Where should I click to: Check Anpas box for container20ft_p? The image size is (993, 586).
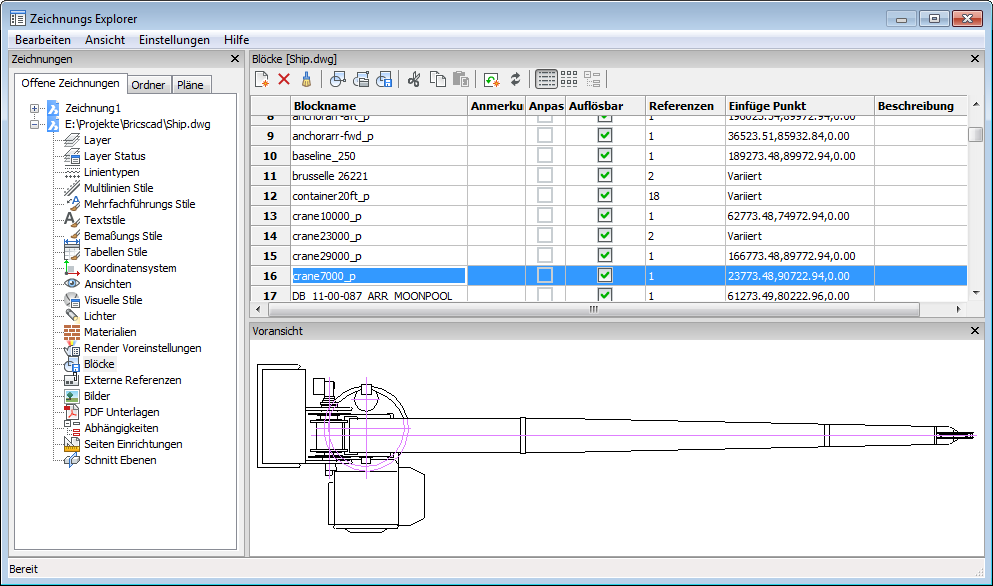[545, 196]
